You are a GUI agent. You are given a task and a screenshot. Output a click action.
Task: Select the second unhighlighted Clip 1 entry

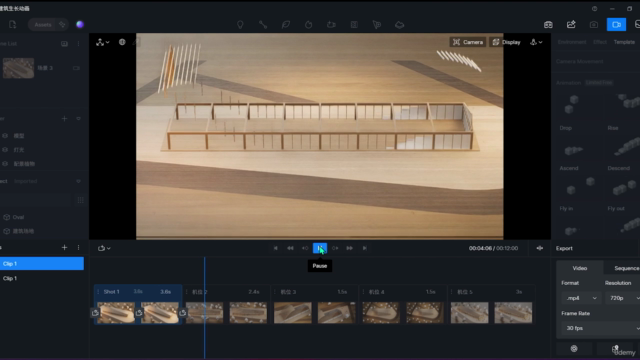coord(42,278)
